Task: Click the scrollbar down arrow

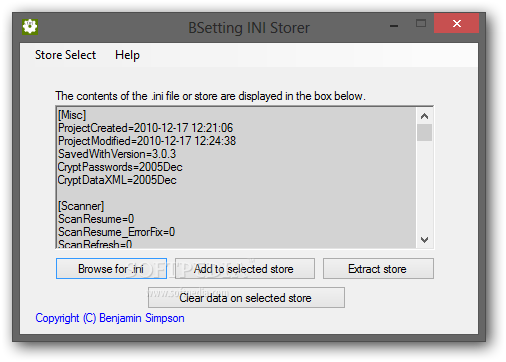Action: pos(424,240)
